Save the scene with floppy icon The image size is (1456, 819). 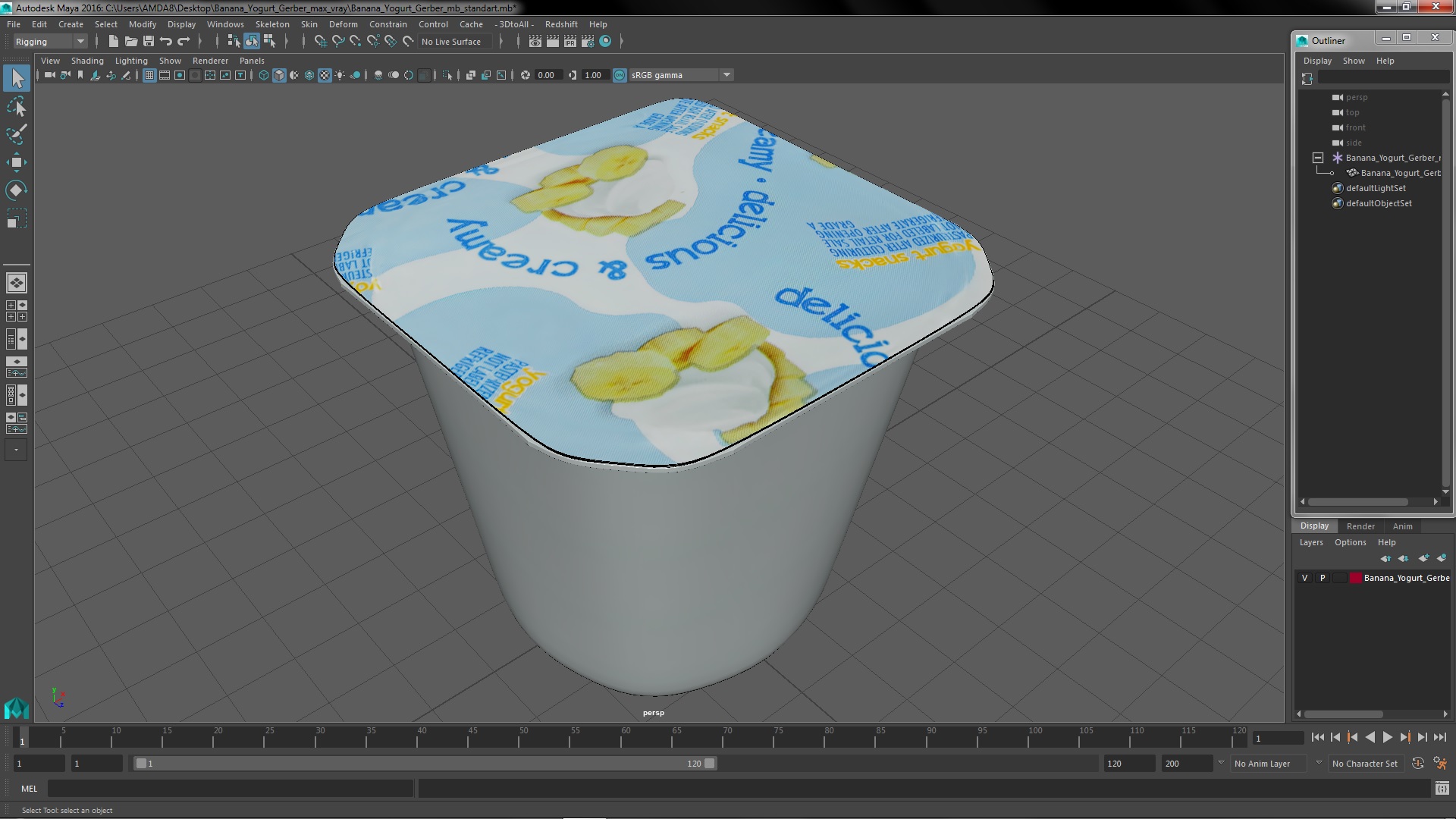pos(148,42)
